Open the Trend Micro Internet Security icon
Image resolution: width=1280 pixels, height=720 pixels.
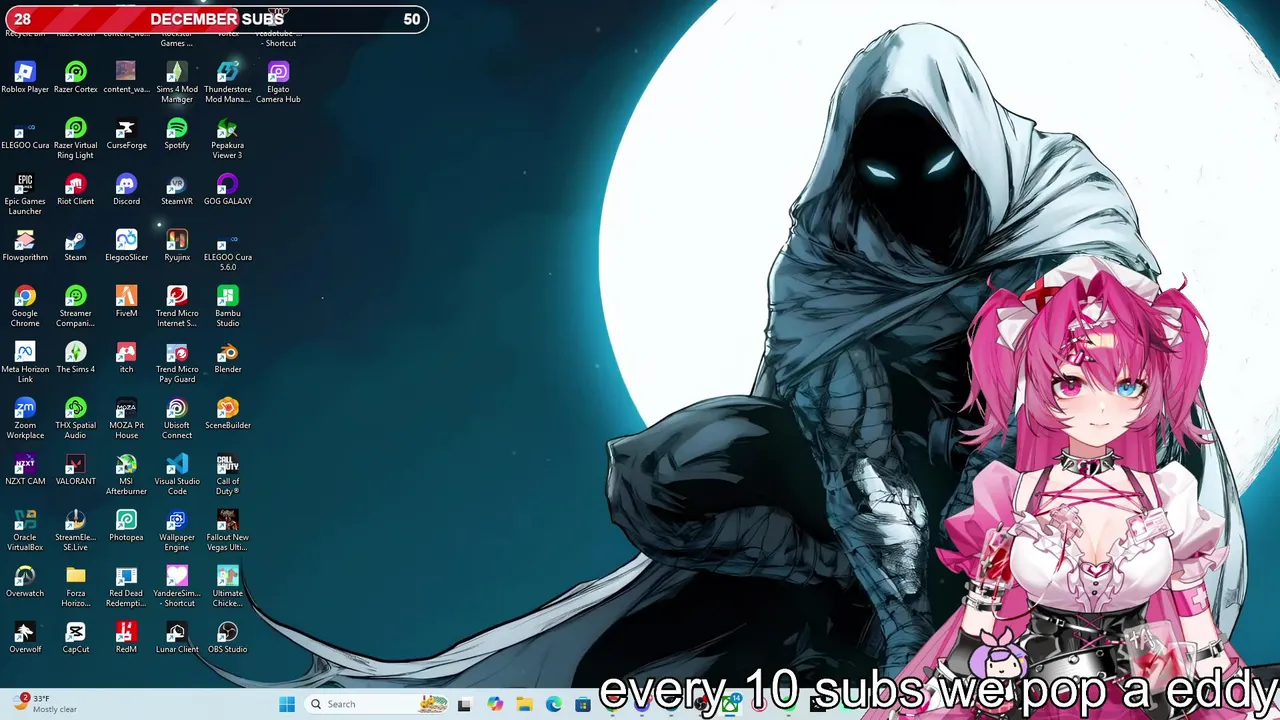click(177, 306)
